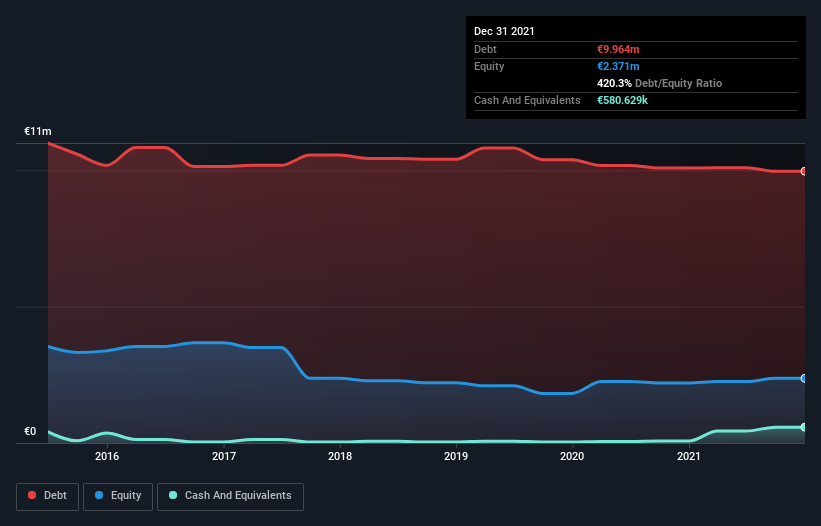Click the Equity row label in tooltip

489,66
